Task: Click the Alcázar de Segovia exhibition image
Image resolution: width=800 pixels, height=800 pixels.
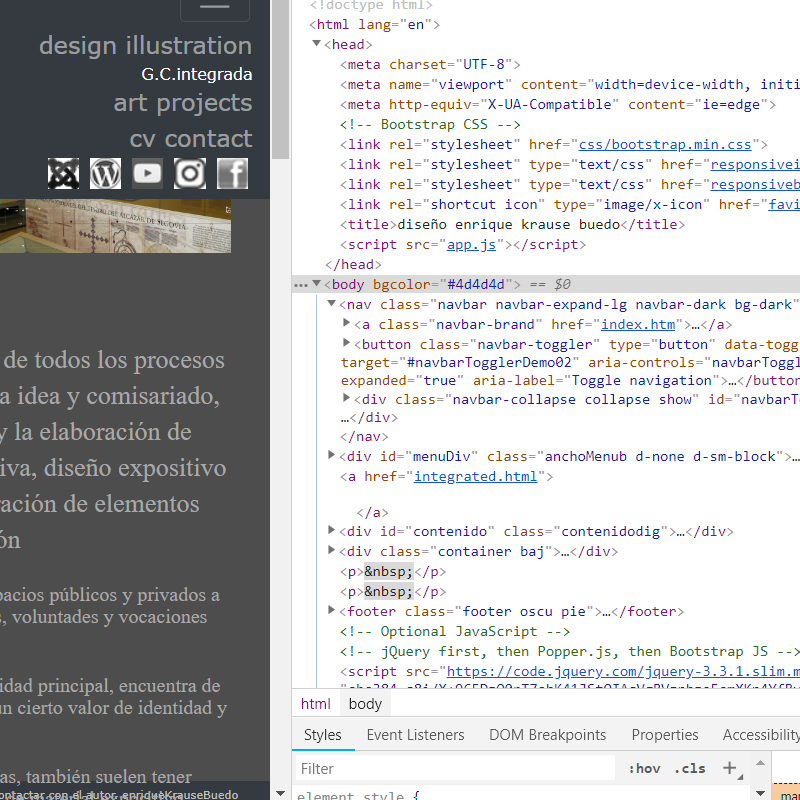Action: tap(115, 226)
